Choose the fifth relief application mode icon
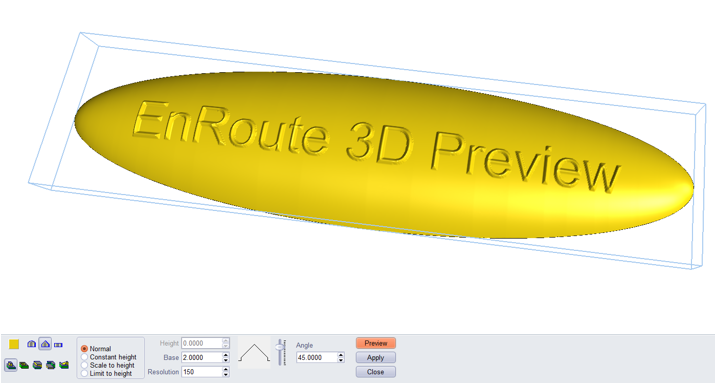Screen dimensions: 716x383 [64, 365]
